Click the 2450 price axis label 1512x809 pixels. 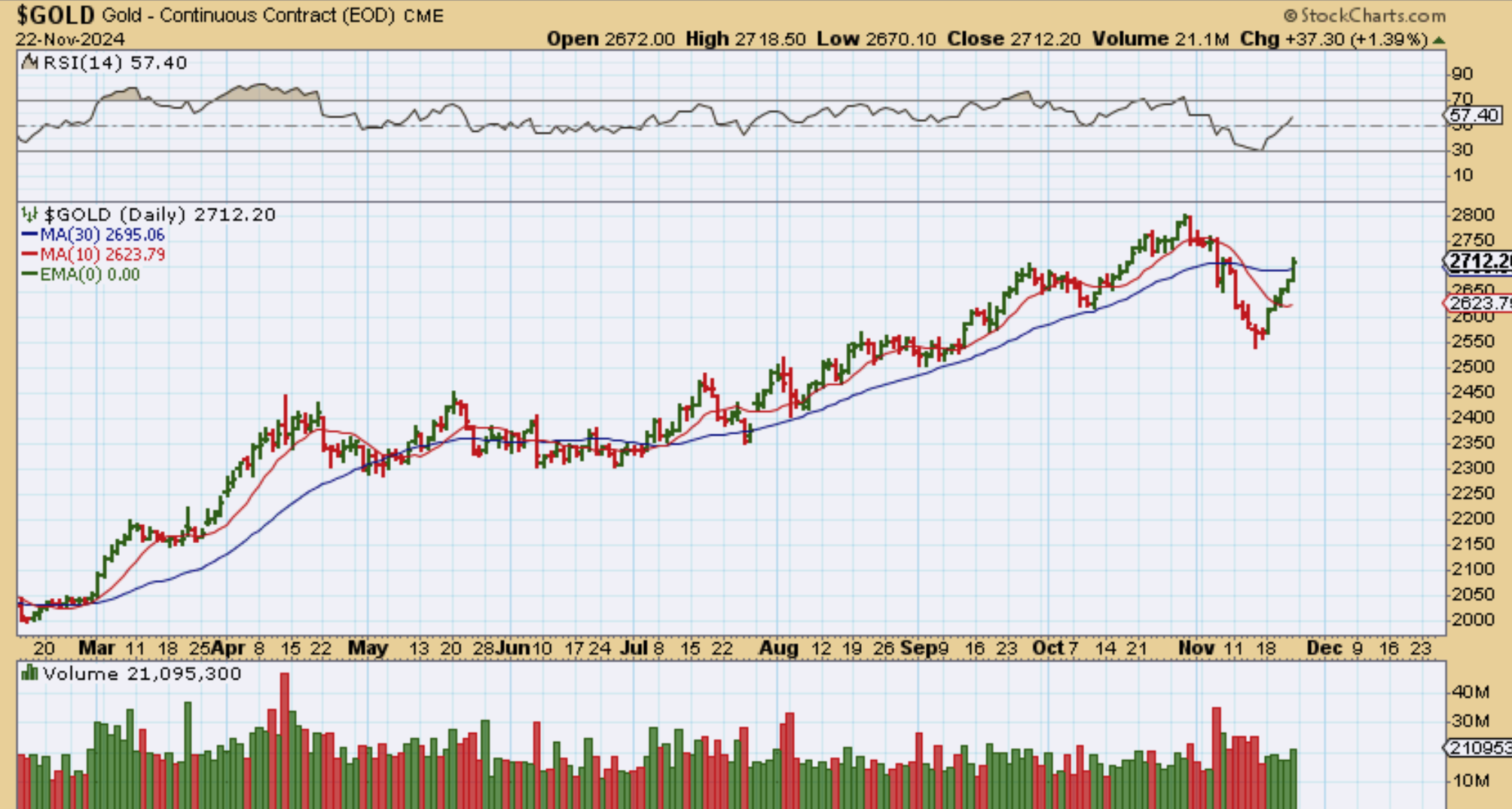pyautogui.click(x=1473, y=392)
